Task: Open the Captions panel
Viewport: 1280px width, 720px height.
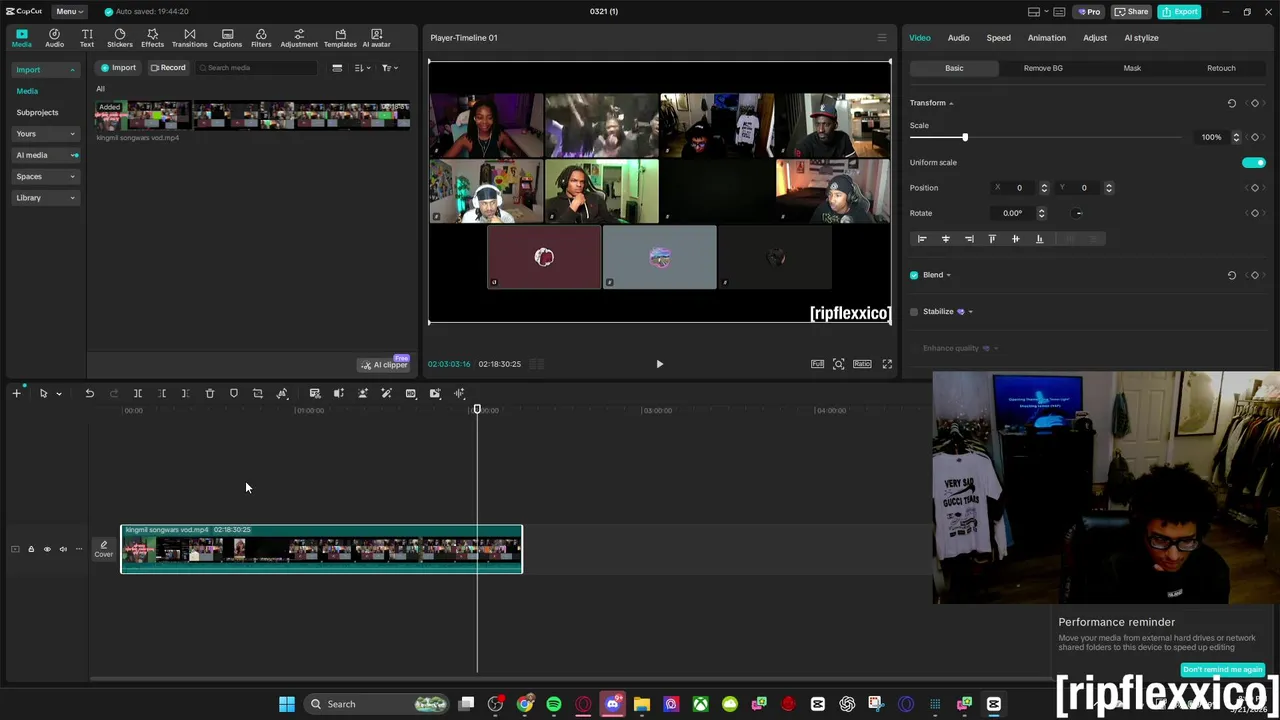Action: pyautogui.click(x=227, y=38)
